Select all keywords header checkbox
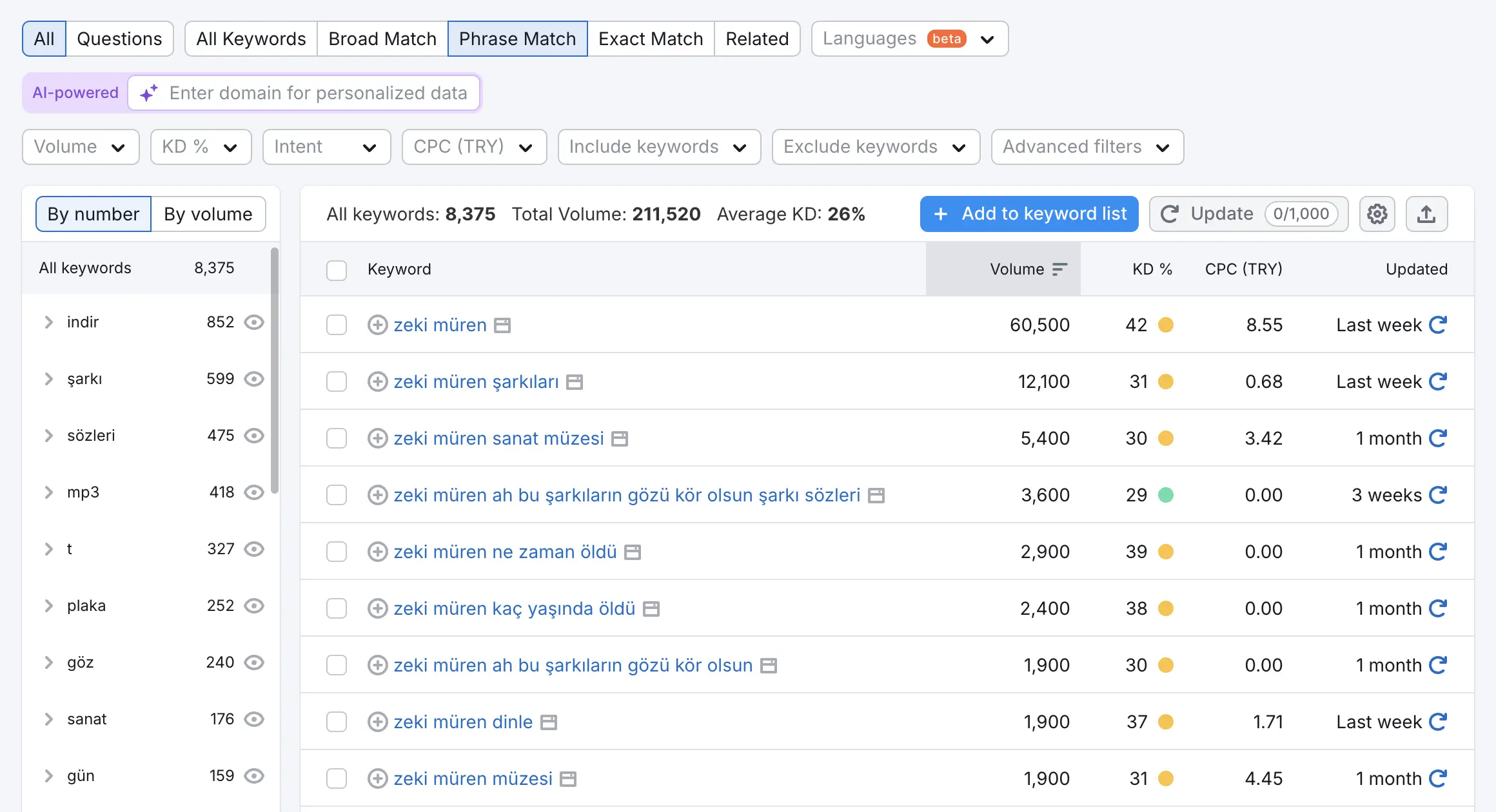This screenshot has height=812, width=1496. [337, 270]
